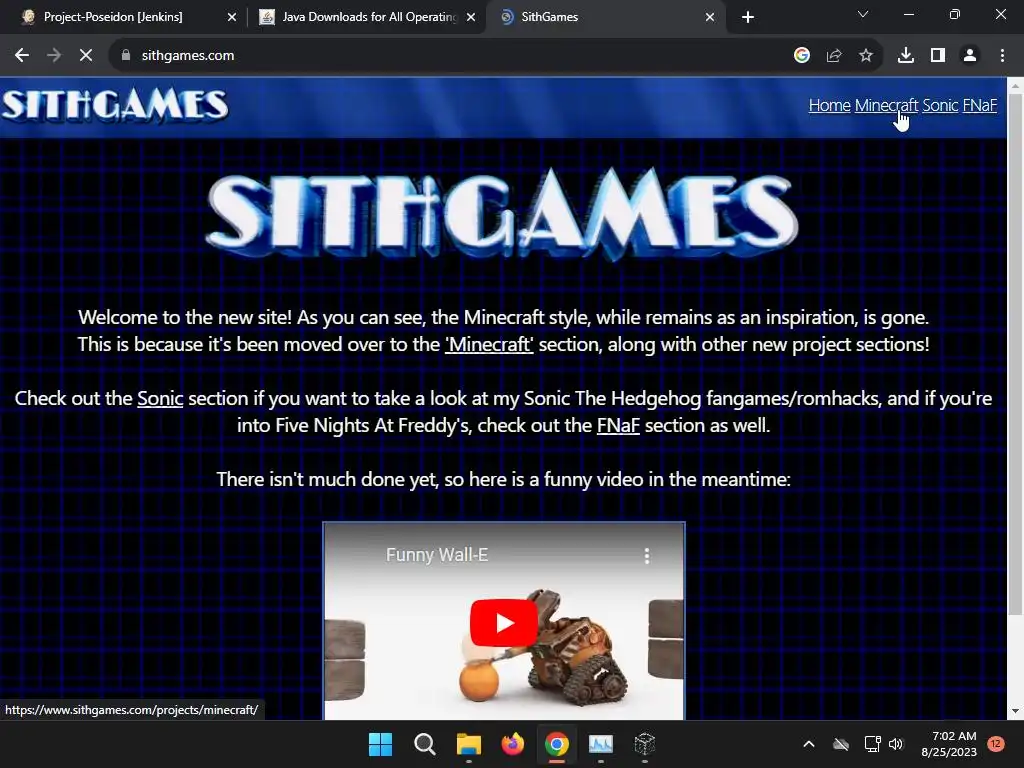Switch to the Project-Poseidon Jenkins tab
This screenshot has width=1024, height=768.
125,17
